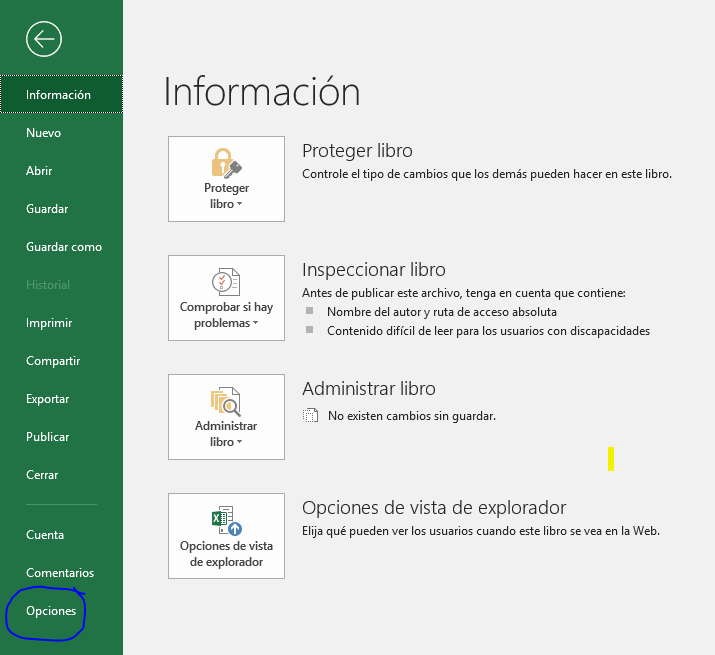Open the Administrar libro dropdown label
The height and width of the screenshot is (655, 715).
(226, 433)
